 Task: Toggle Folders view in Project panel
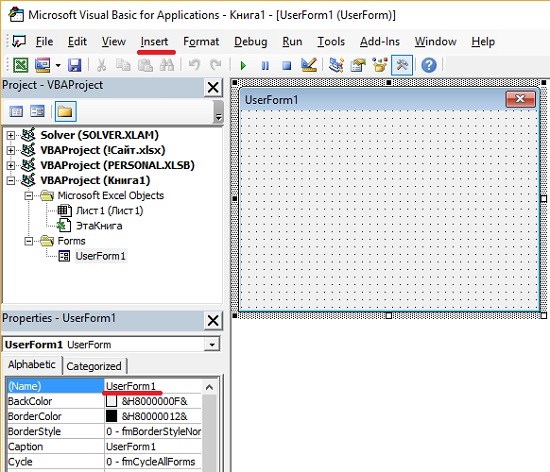65,112
